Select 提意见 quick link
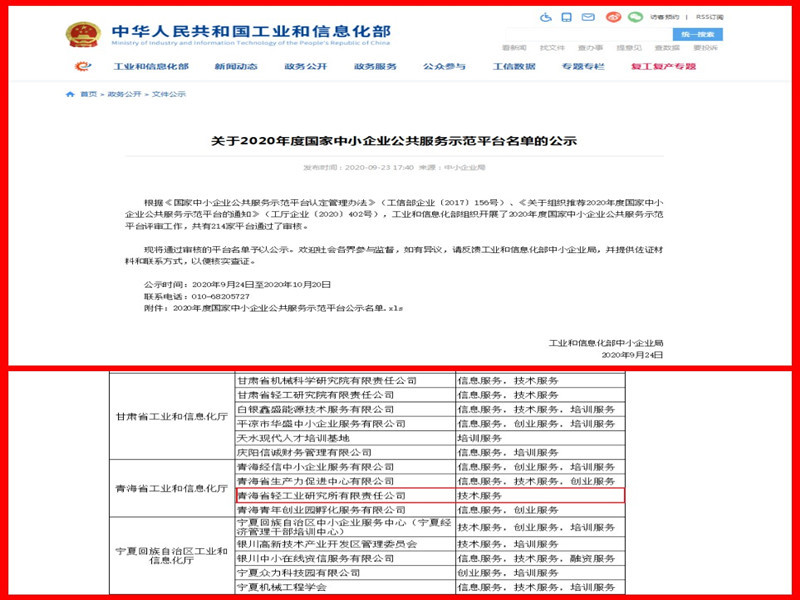 (x=629, y=48)
